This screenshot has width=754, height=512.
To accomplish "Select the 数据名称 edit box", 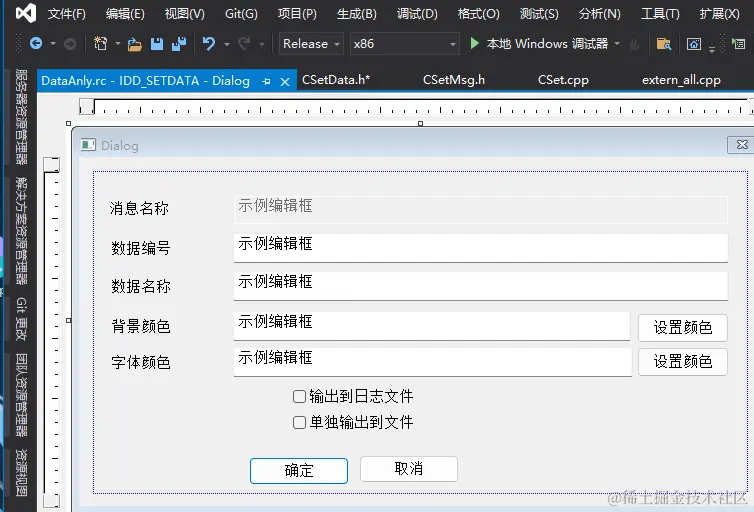I will [x=480, y=286].
